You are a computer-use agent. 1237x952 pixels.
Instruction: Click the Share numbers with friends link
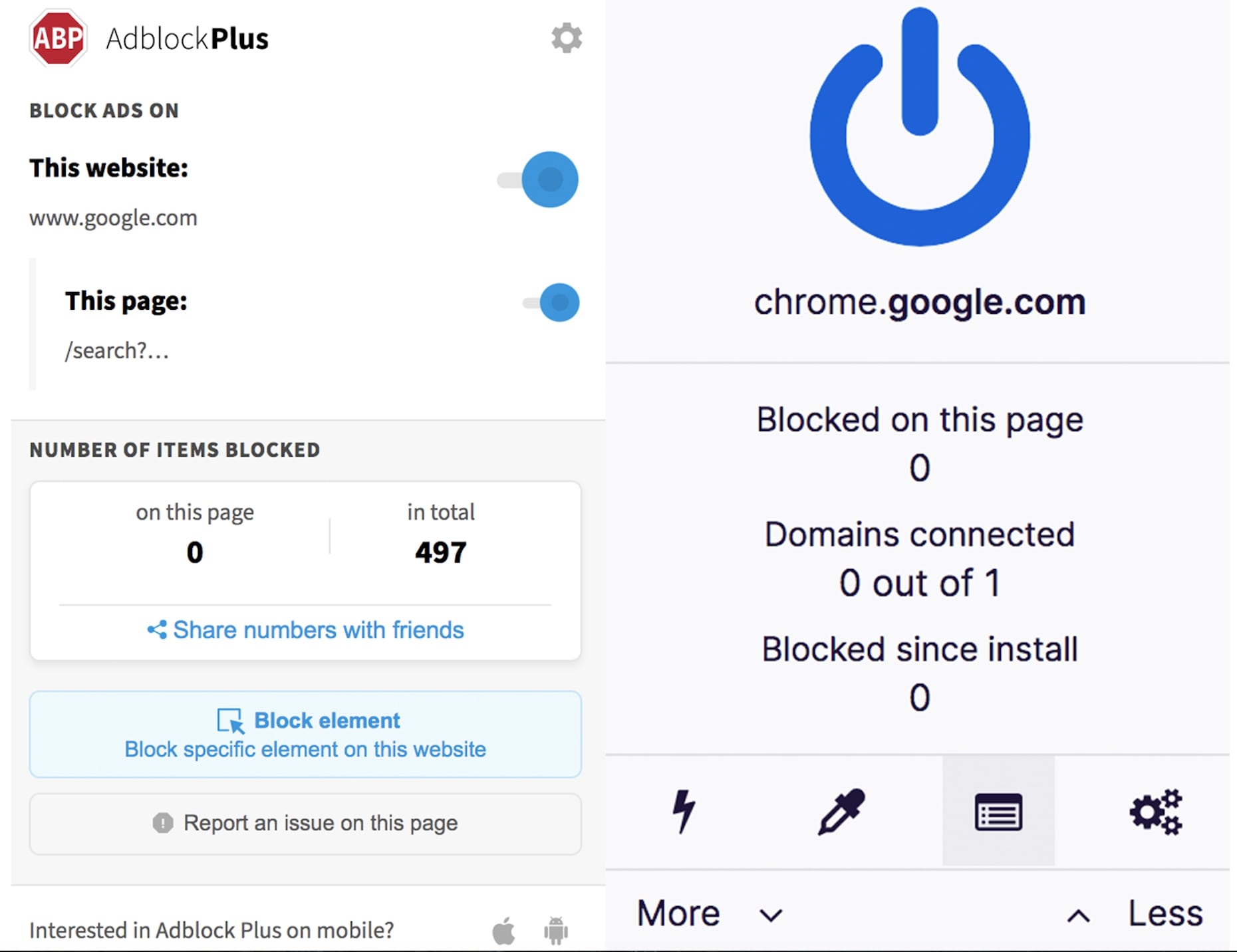point(318,630)
